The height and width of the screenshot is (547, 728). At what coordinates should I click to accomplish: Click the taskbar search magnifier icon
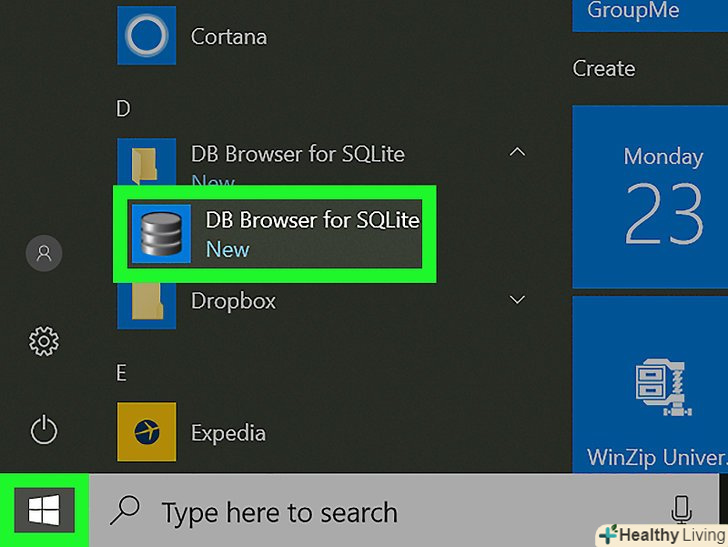[124, 510]
